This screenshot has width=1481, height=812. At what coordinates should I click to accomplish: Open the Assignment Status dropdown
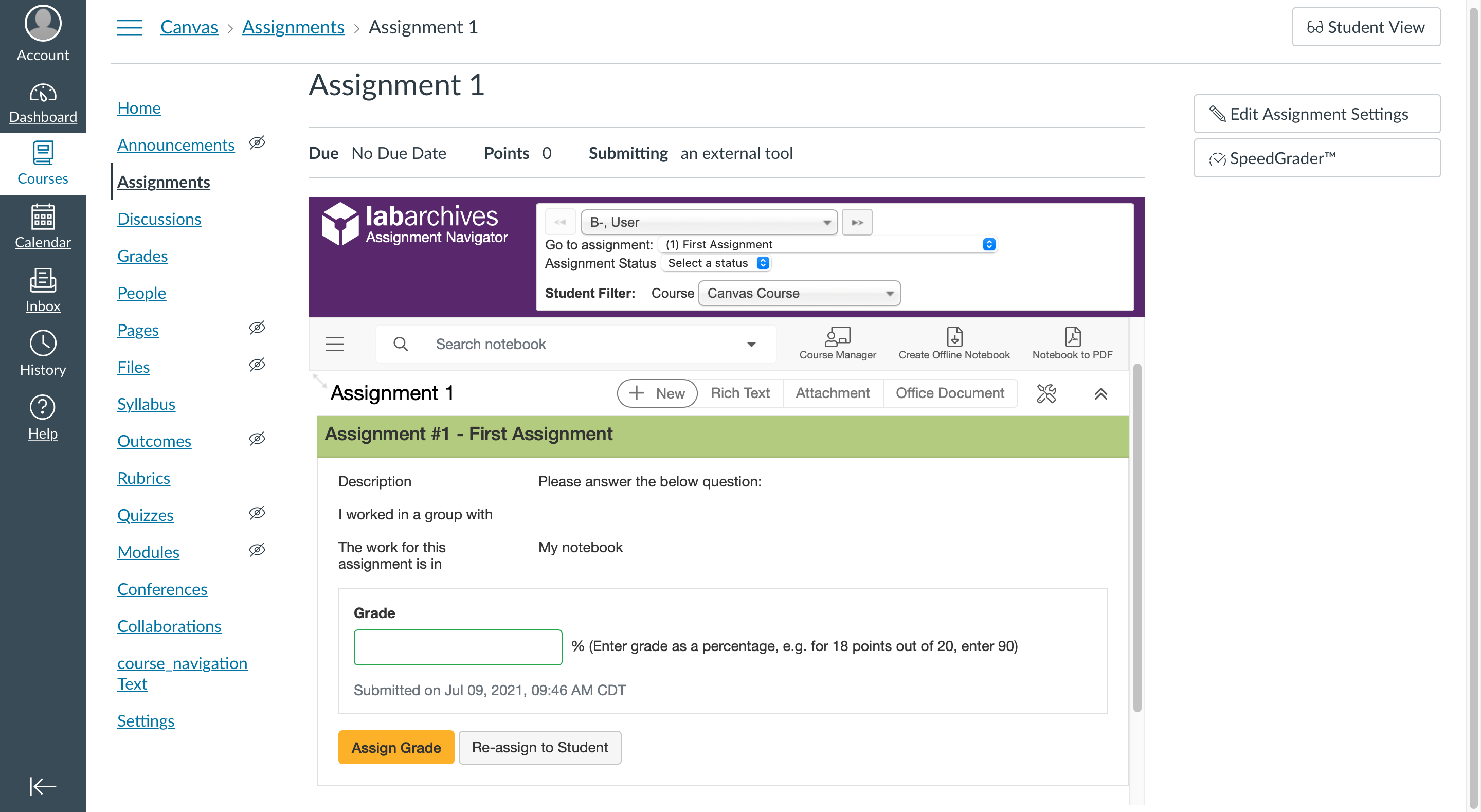715,263
